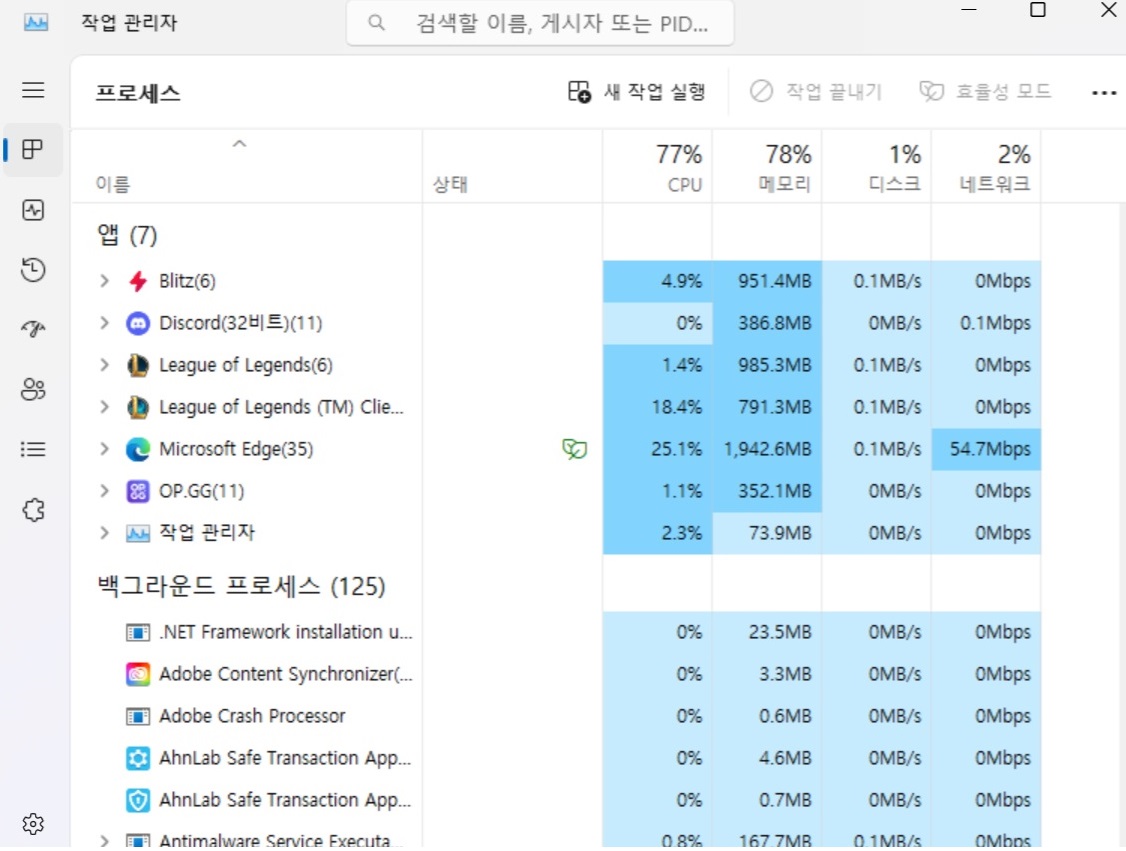Open the more options ellipsis menu
This screenshot has height=851, width=1126.
tap(1103, 93)
